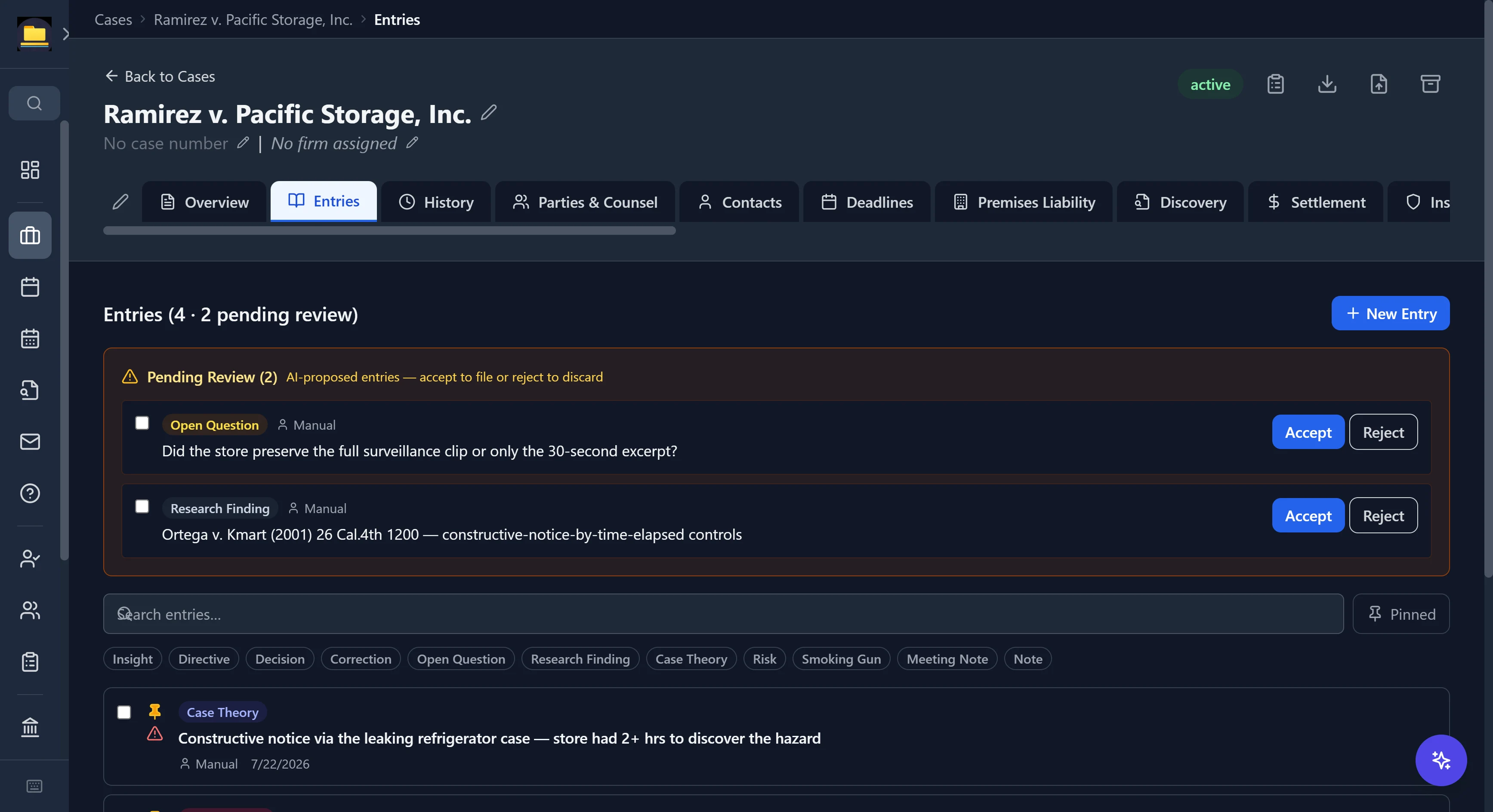Edit the case number pencil icon
The width and height of the screenshot is (1493, 812).
point(243,142)
